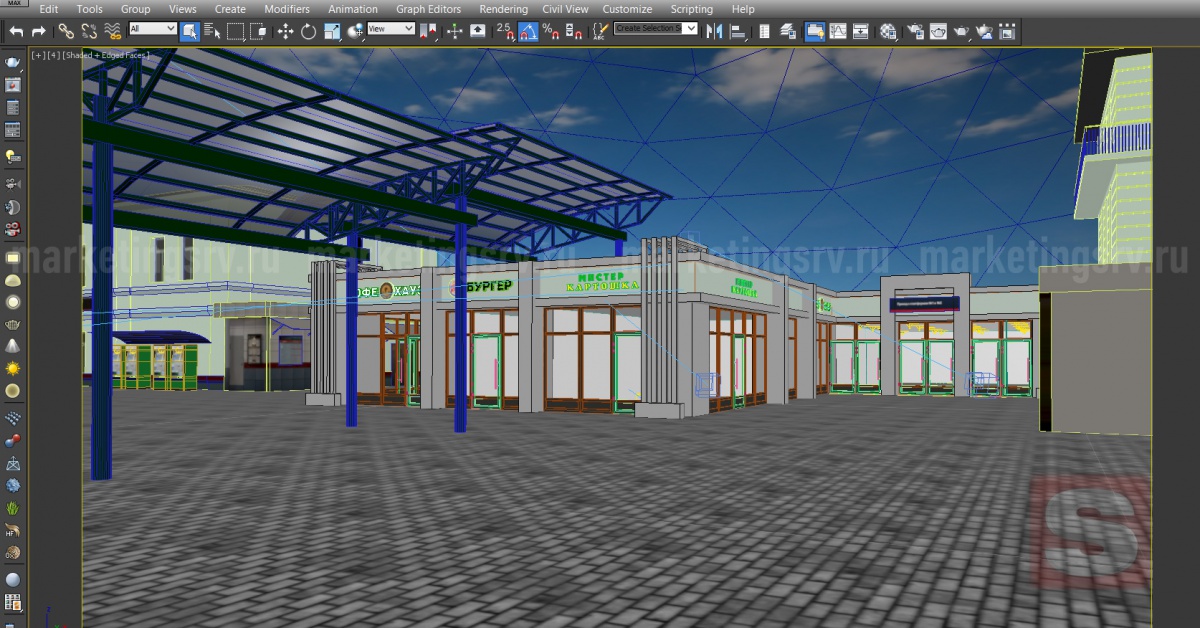Open the Curve Editor icon
1200x628 pixels.
pos(838,32)
